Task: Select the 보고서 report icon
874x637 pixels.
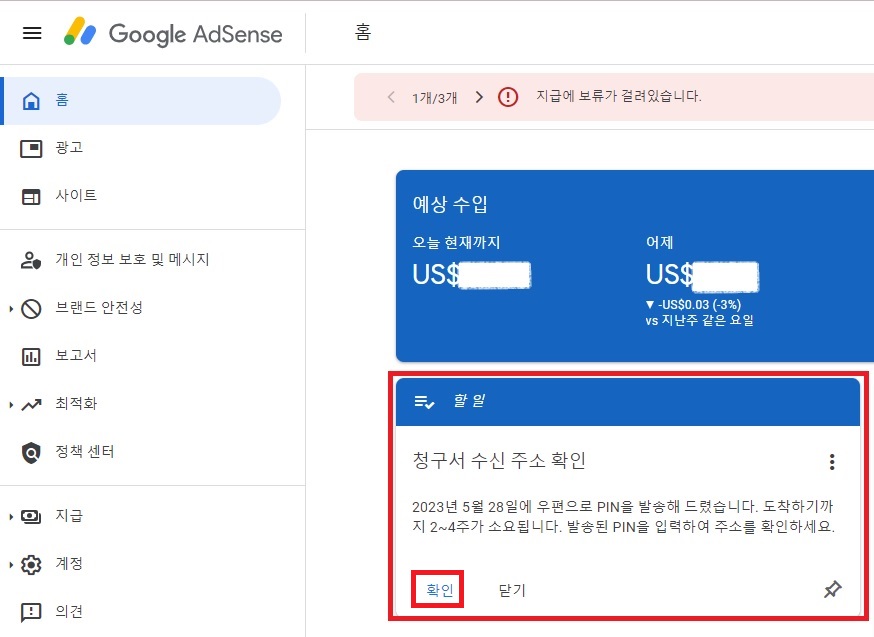Action: (30, 355)
